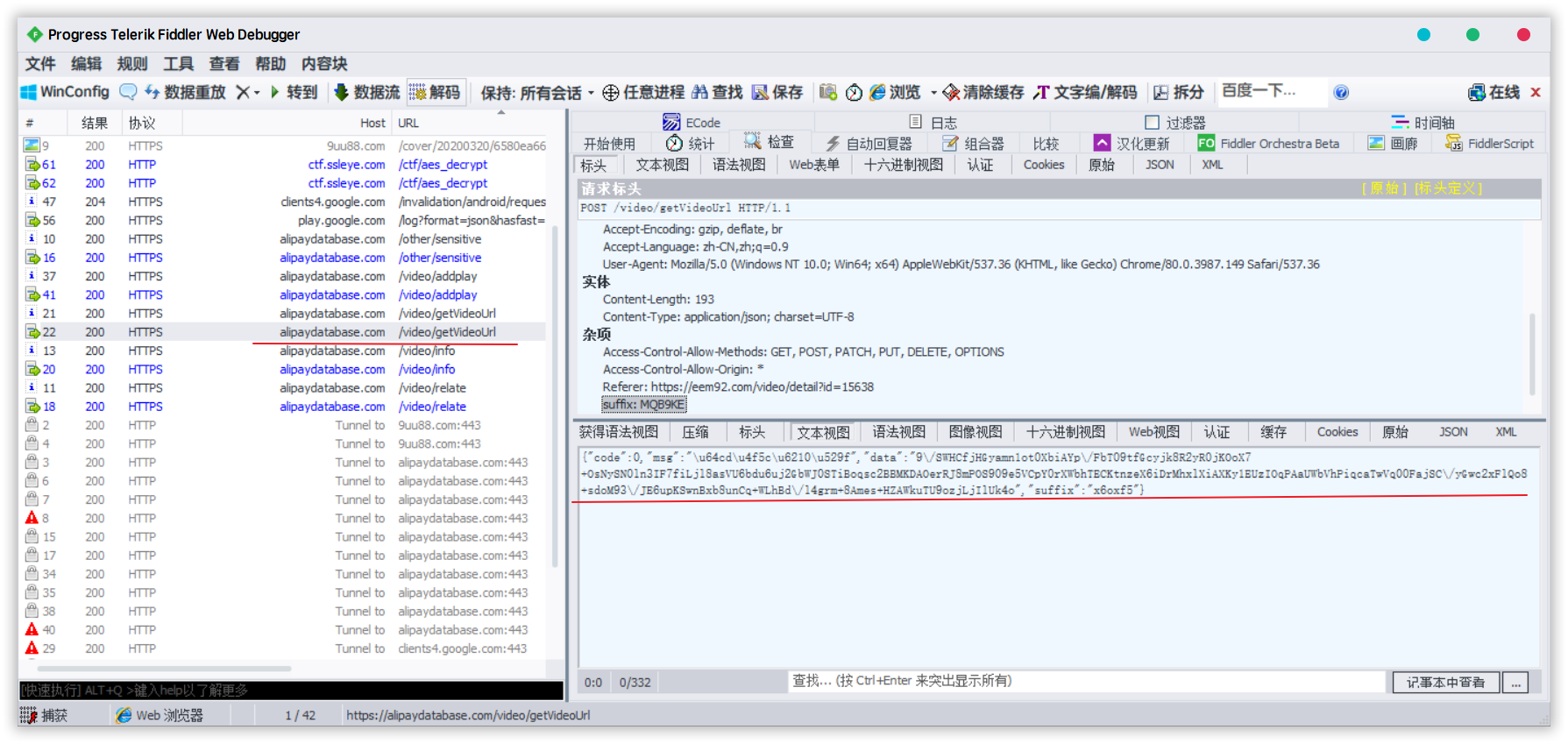The width and height of the screenshot is (1568, 744).
Task: Switch to the ECode tab
Action: pos(692,123)
